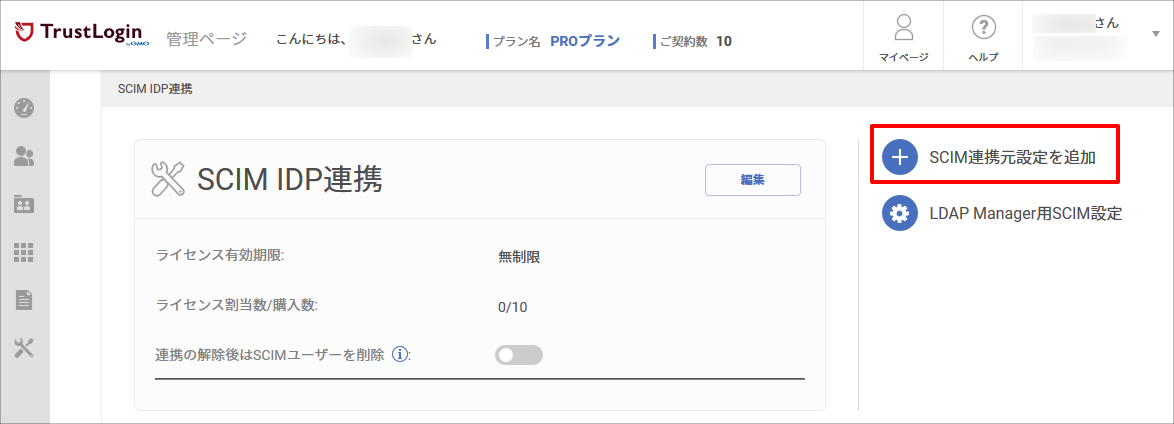This screenshot has width=1174, height=424.
Task: Click the マイページ person icon
Action: tap(904, 28)
